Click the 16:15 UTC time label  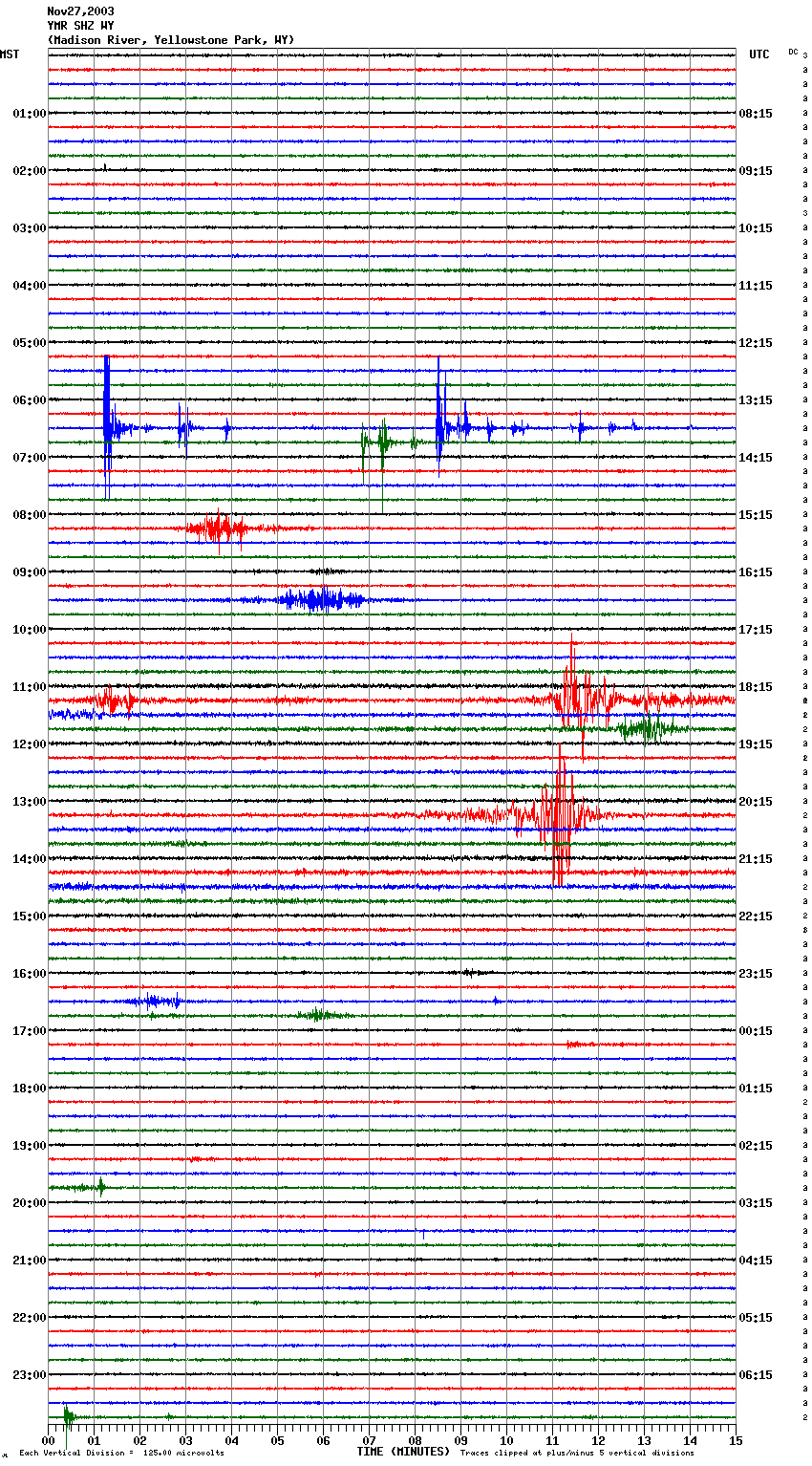click(756, 572)
